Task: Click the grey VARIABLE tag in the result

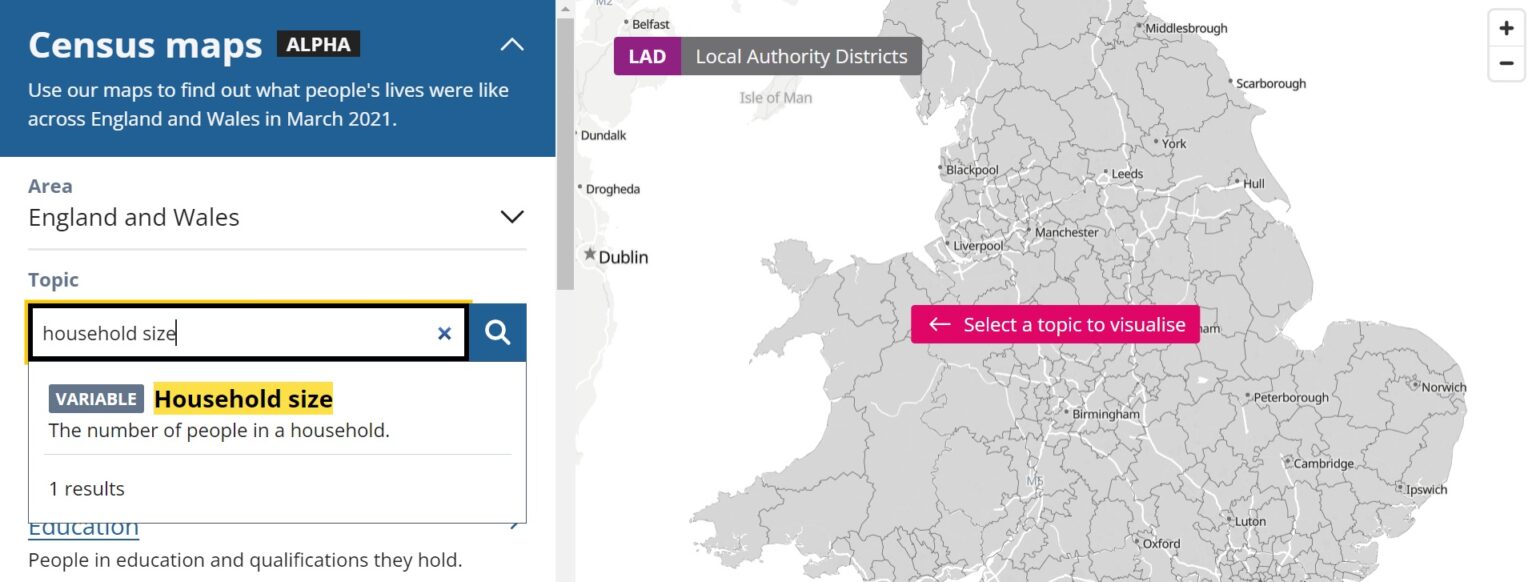Action: 95,398
